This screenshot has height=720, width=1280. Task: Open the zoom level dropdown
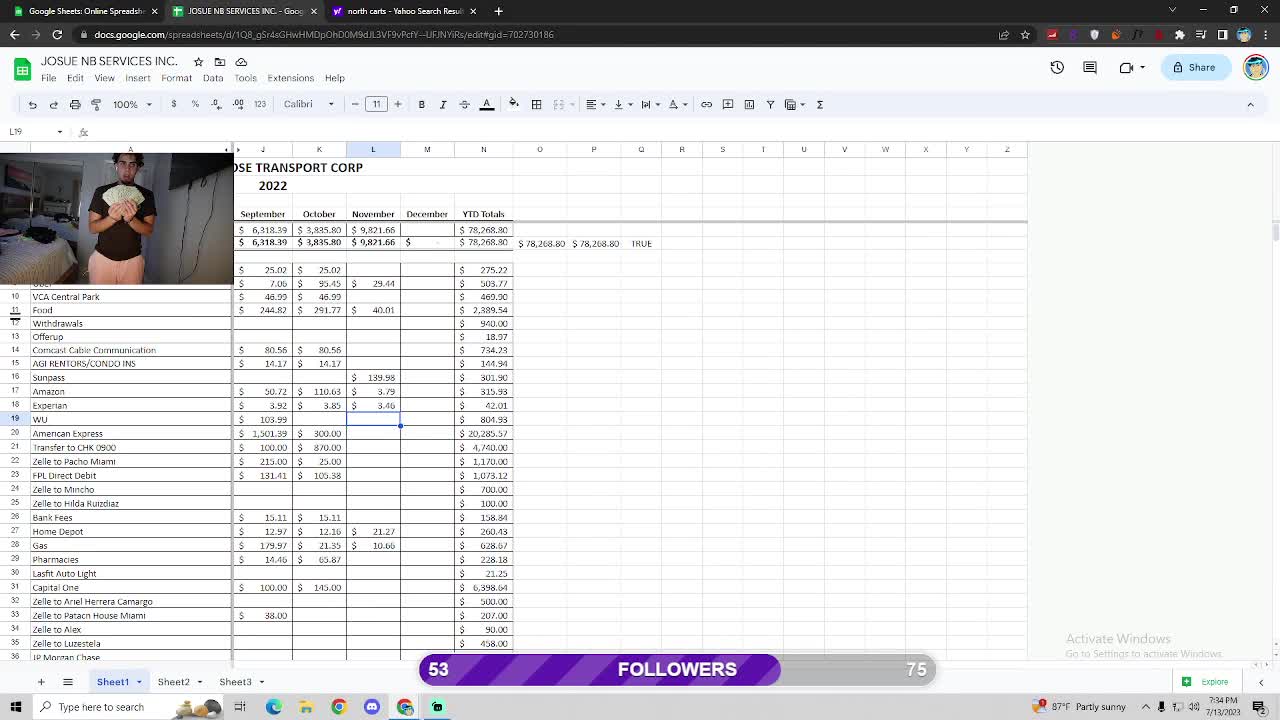click(132, 104)
